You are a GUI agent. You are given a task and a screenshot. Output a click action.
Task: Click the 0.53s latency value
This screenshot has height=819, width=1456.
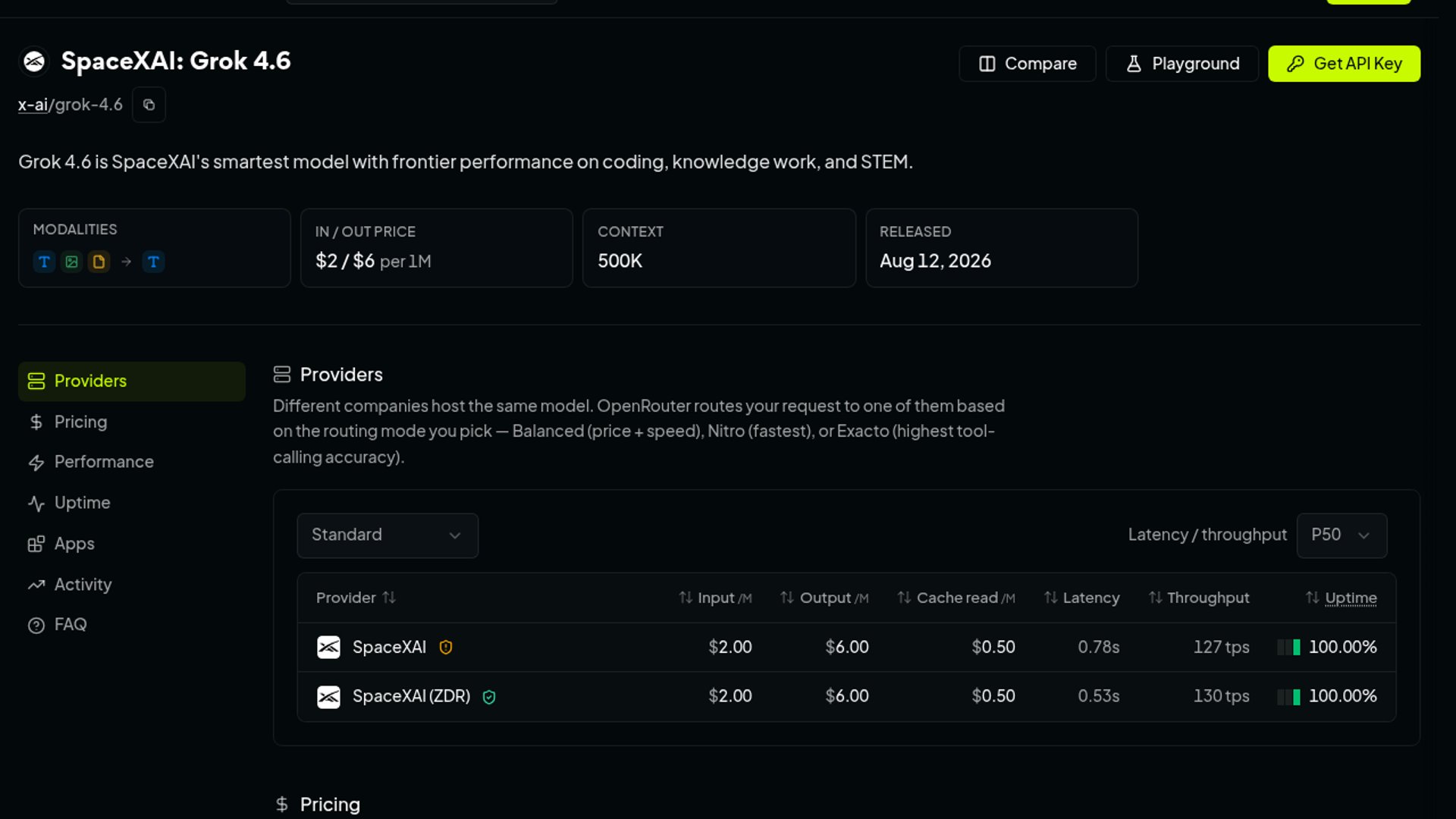1098,696
